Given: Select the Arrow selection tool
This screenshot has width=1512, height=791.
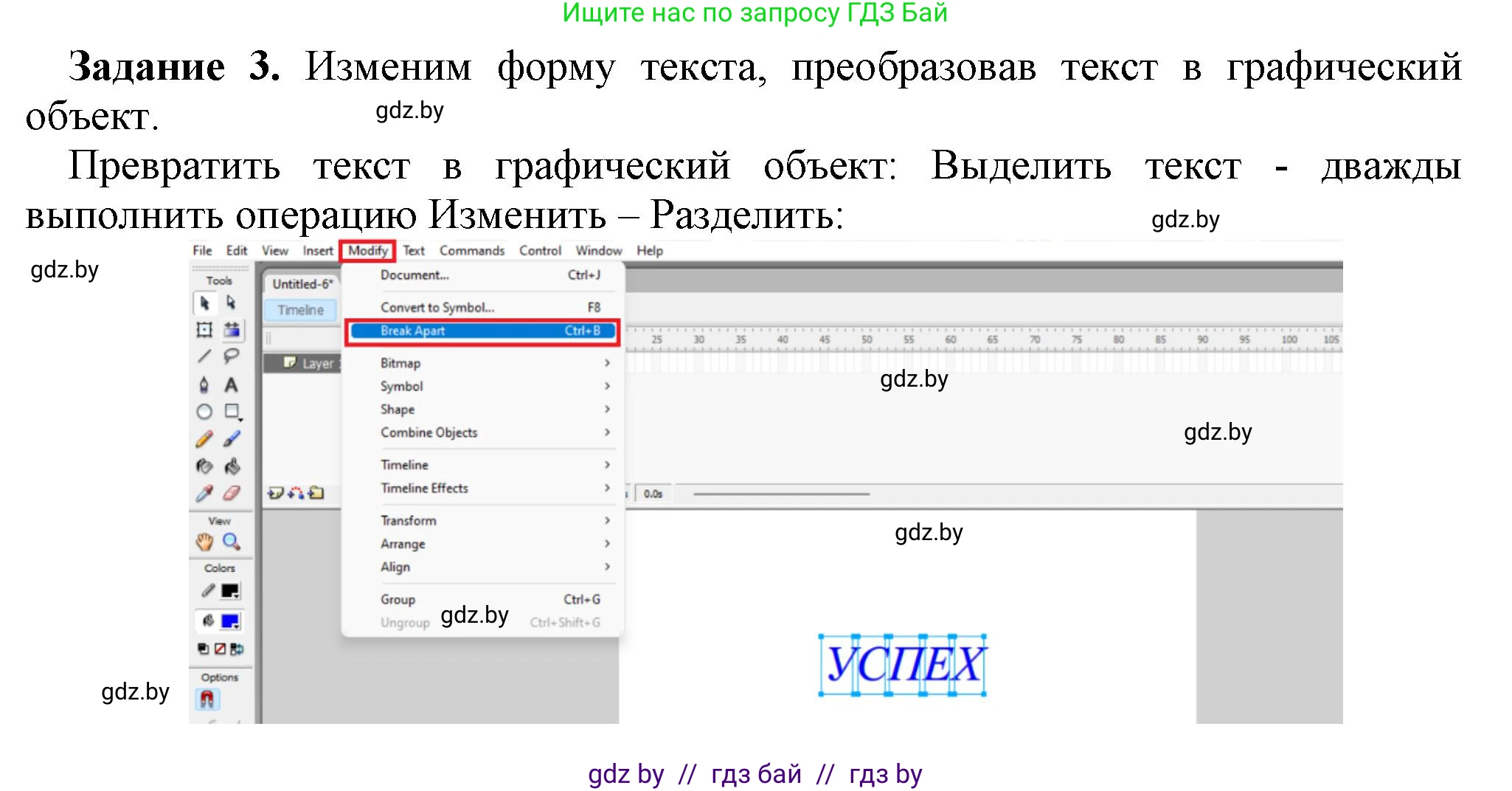Looking at the screenshot, I should pos(204,303).
